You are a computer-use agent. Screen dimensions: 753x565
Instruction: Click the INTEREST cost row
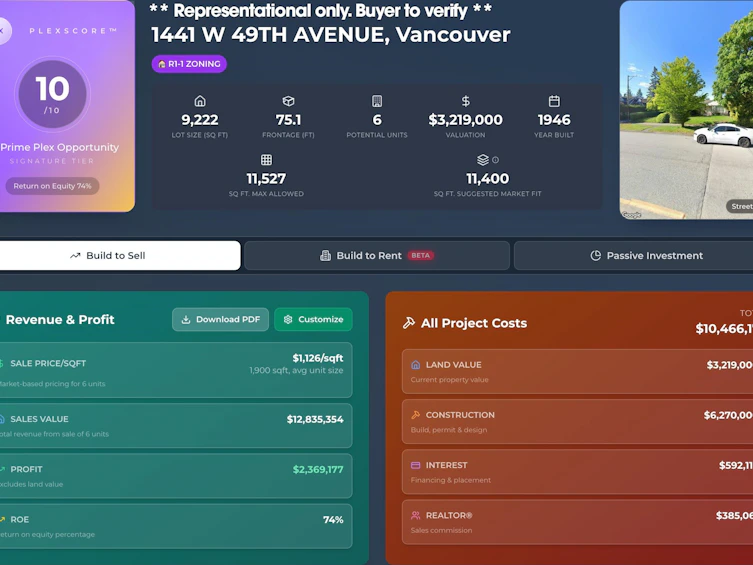[577, 472]
